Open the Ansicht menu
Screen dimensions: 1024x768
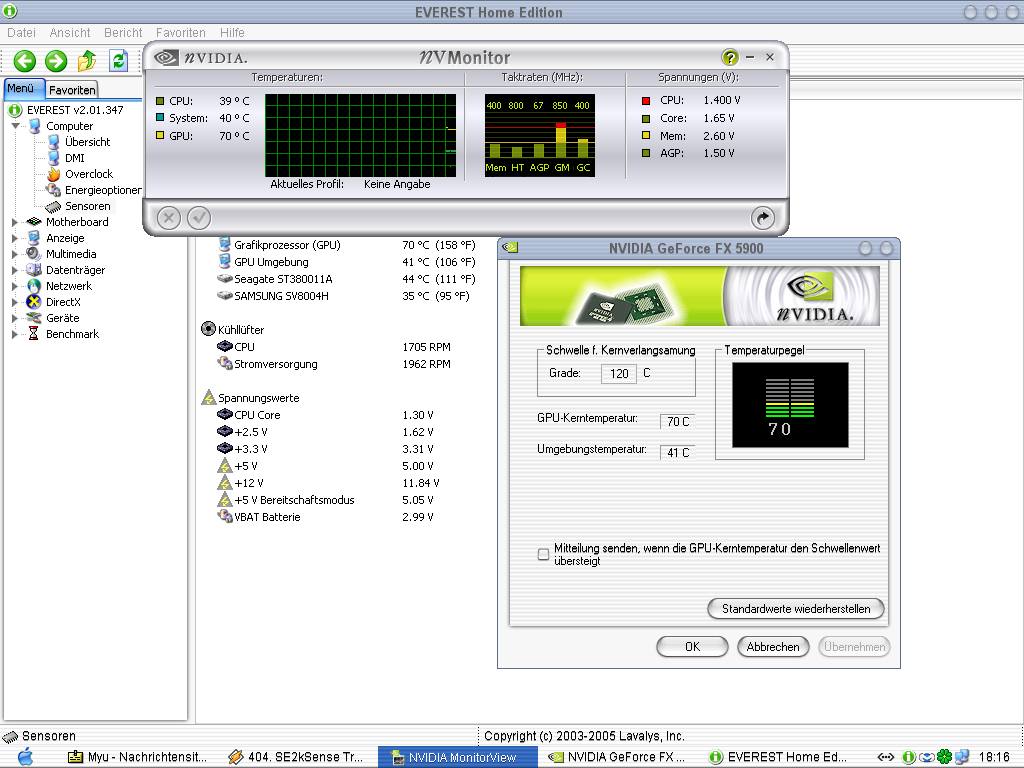pyautogui.click(x=70, y=33)
